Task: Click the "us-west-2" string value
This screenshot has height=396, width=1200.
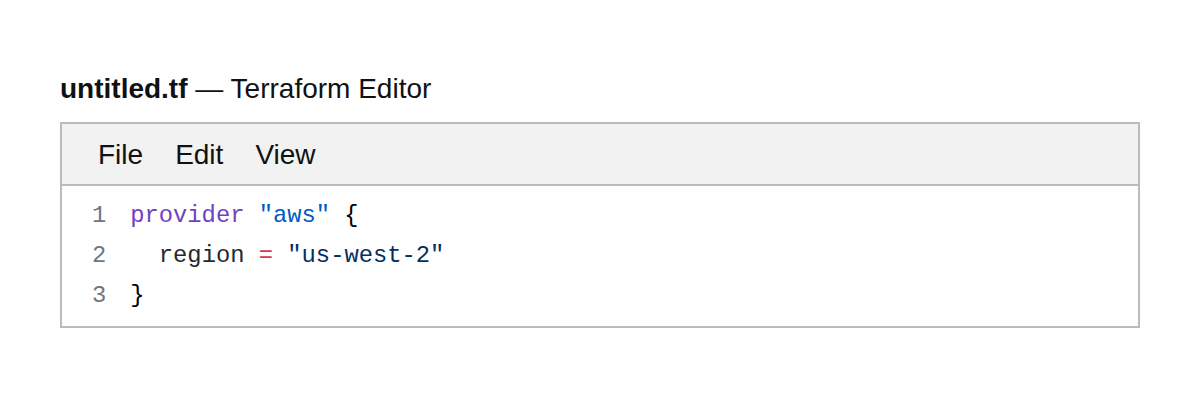Action: (x=365, y=255)
